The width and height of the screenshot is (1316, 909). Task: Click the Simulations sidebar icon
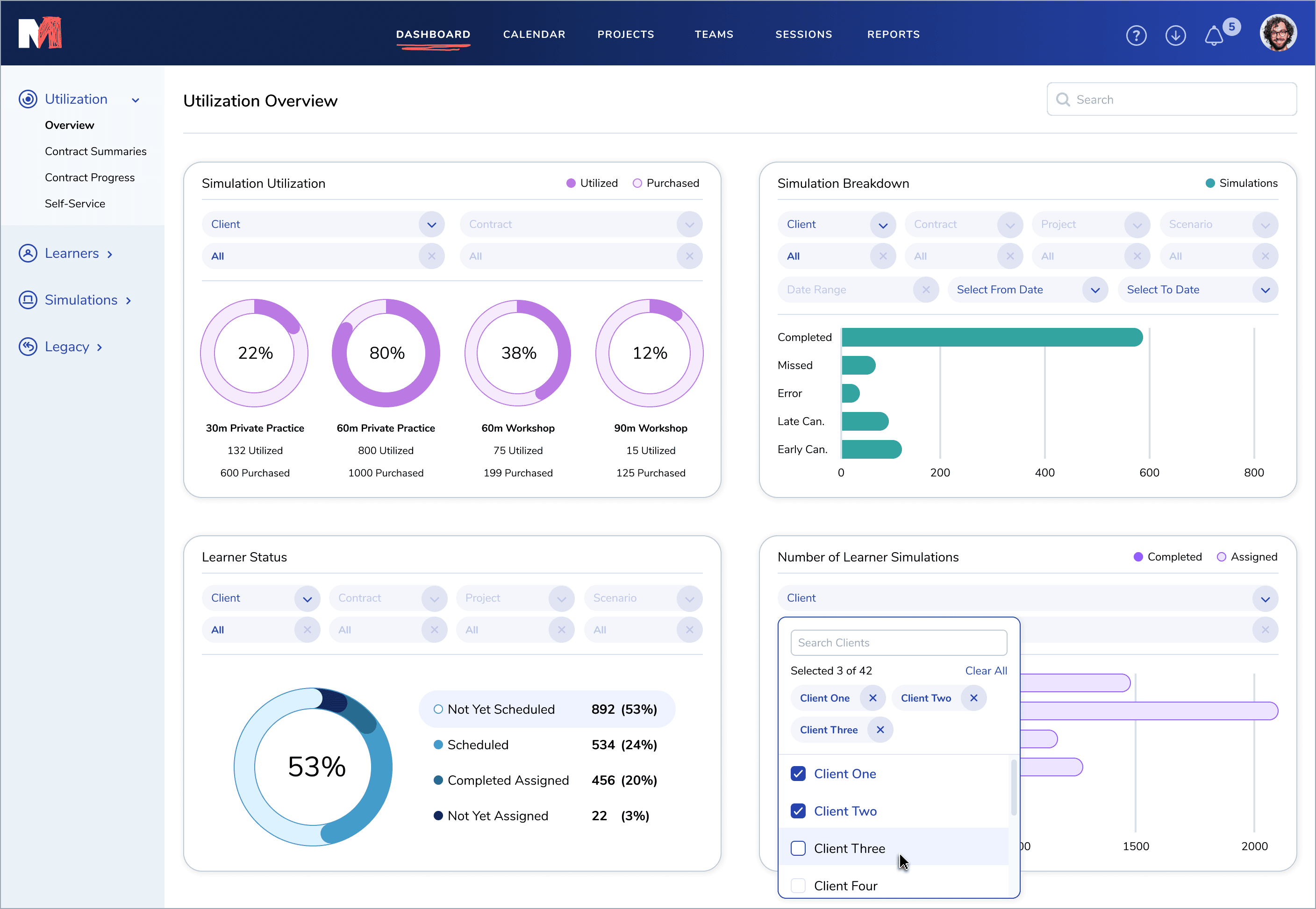point(28,300)
